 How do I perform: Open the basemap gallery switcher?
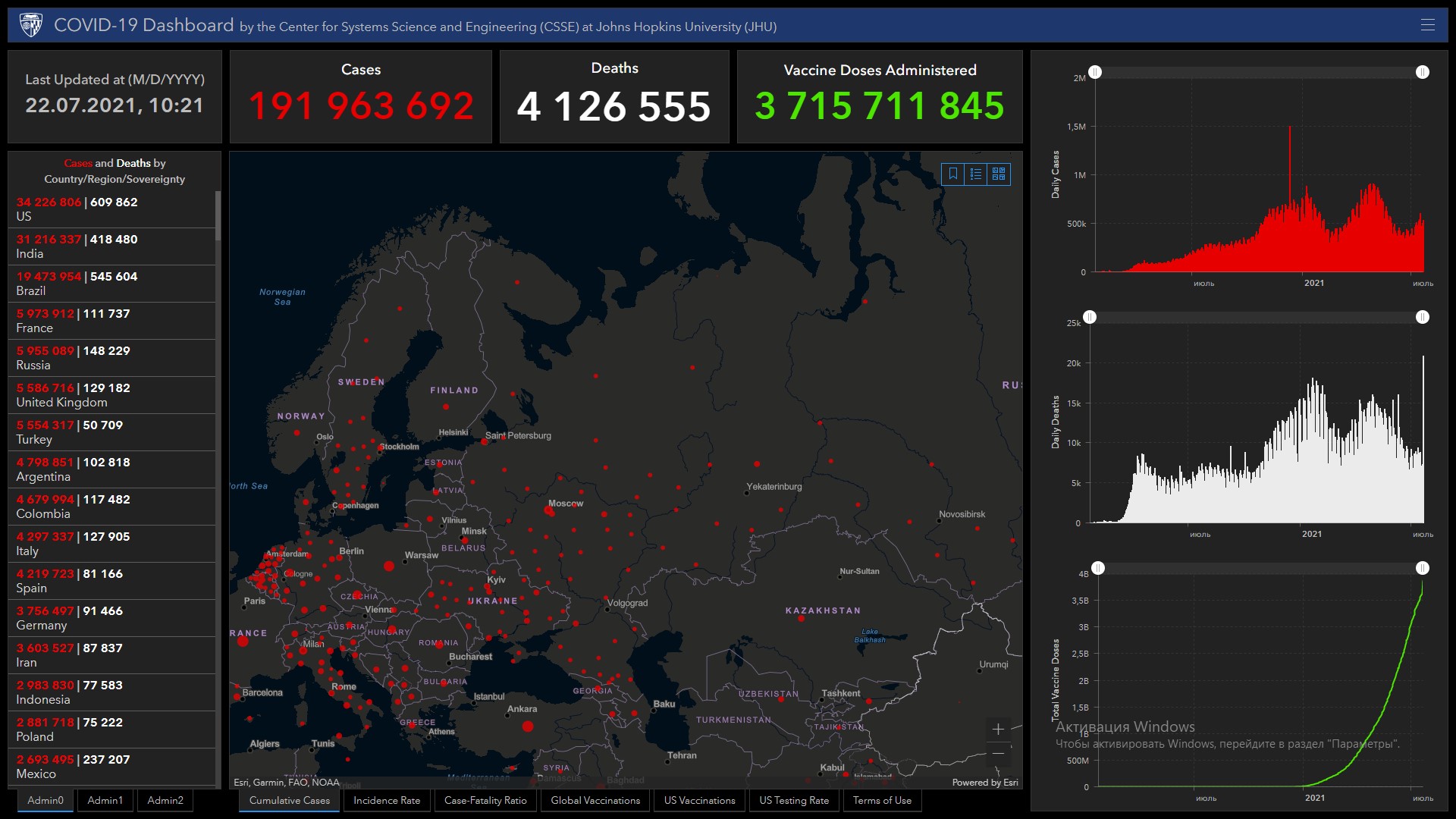[x=999, y=174]
